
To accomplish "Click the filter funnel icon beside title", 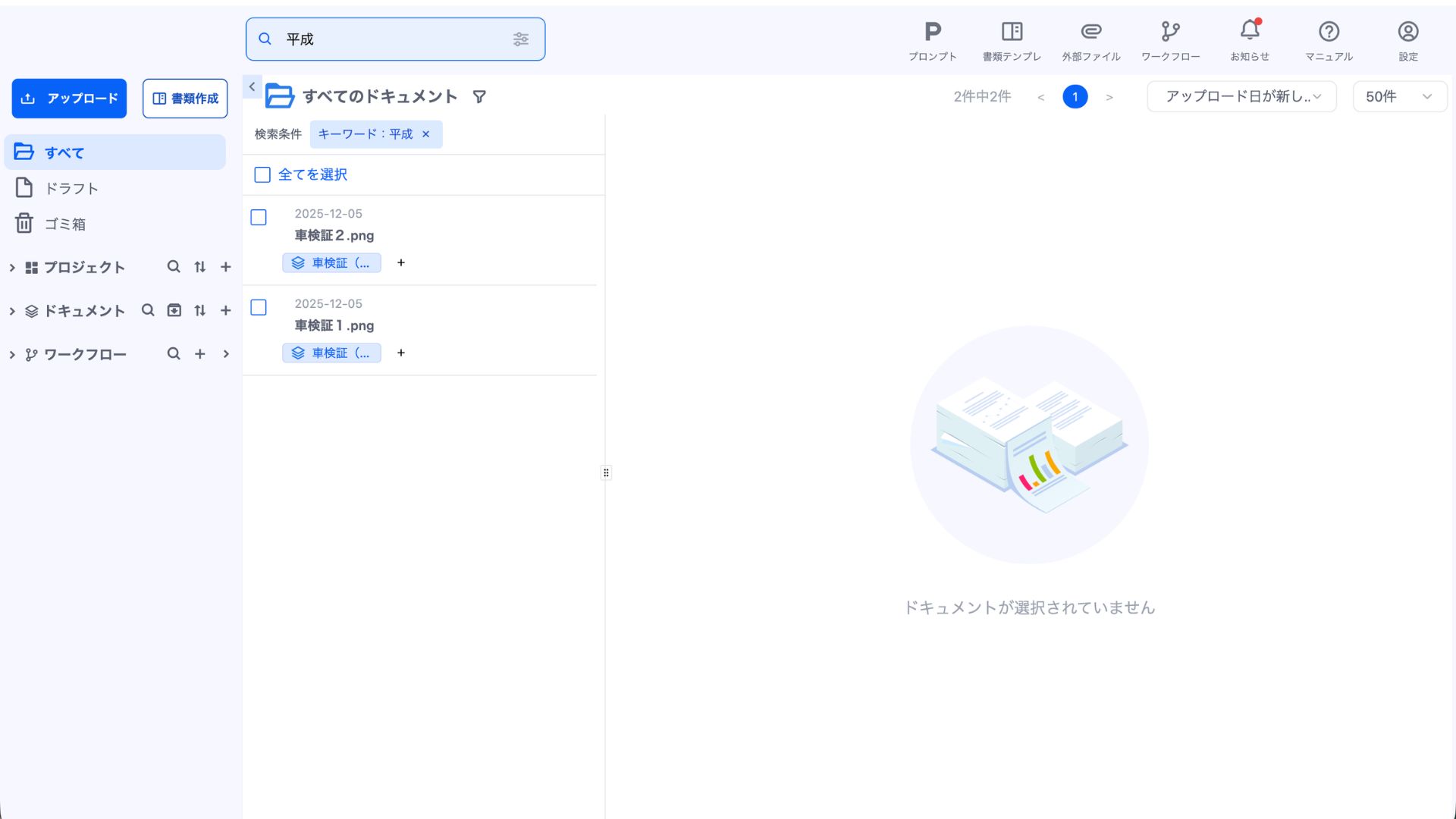I will coord(479,97).
